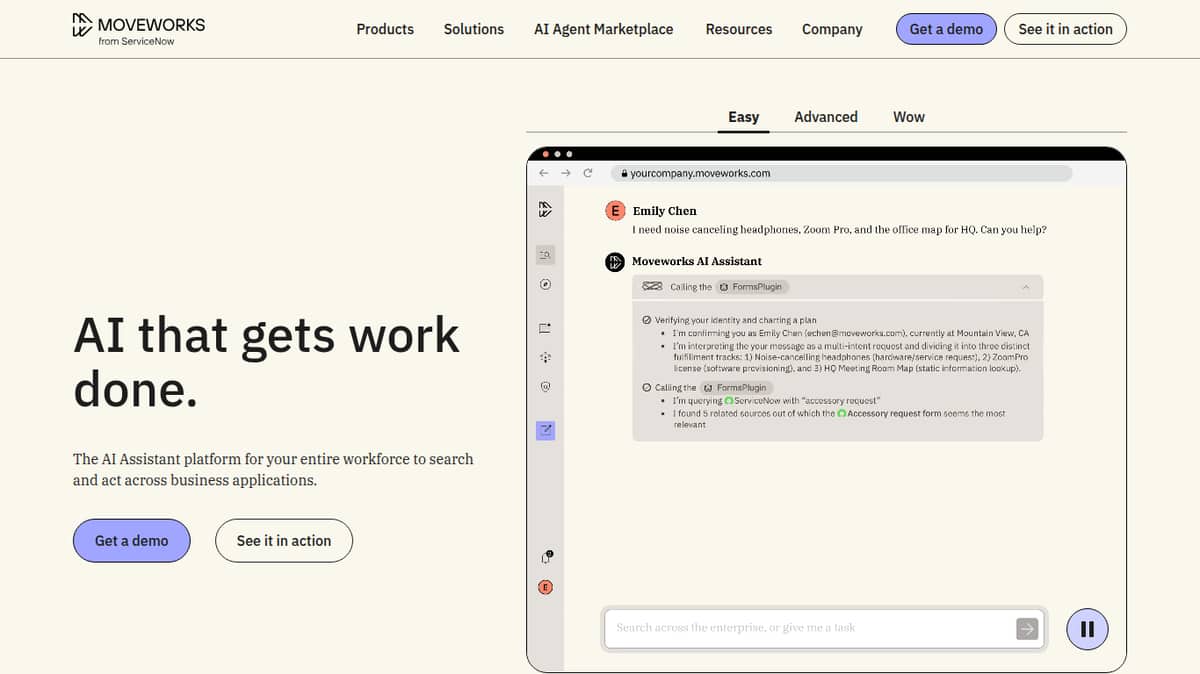Open the Products menu
Screen dimensions: 1200x674
(385, 29)
